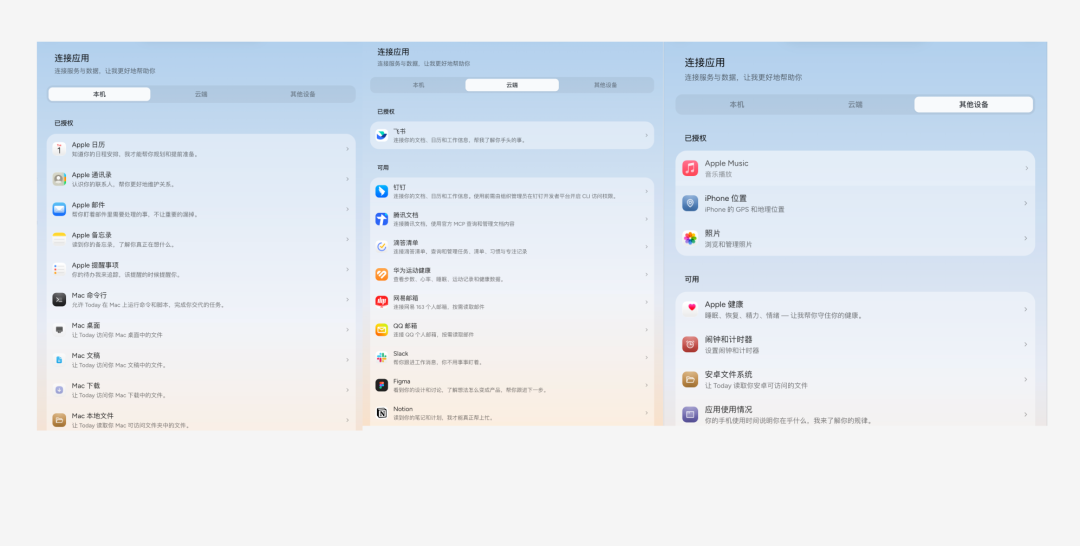Select active 其他设备 tab above Apple Music list
The width and height of the screenshot is (1080, 546).
pyautogui.click(x=973, y=105)
